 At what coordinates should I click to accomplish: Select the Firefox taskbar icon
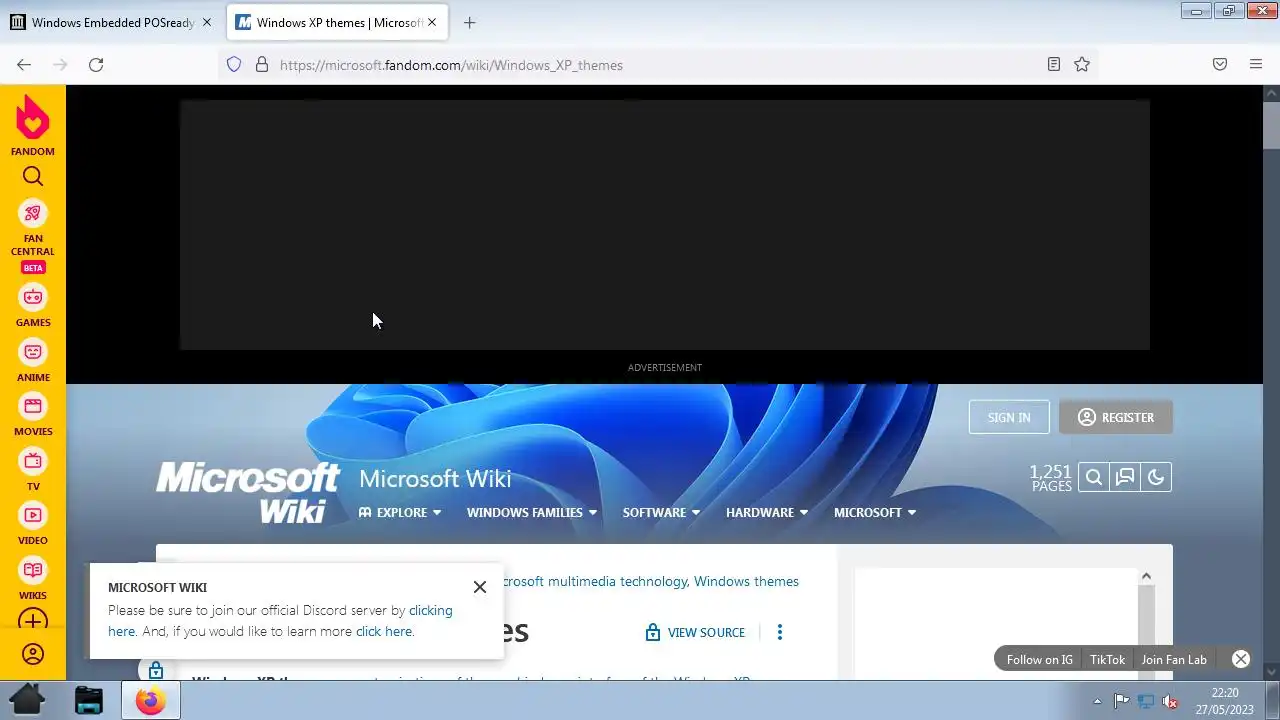pos(151,700)
